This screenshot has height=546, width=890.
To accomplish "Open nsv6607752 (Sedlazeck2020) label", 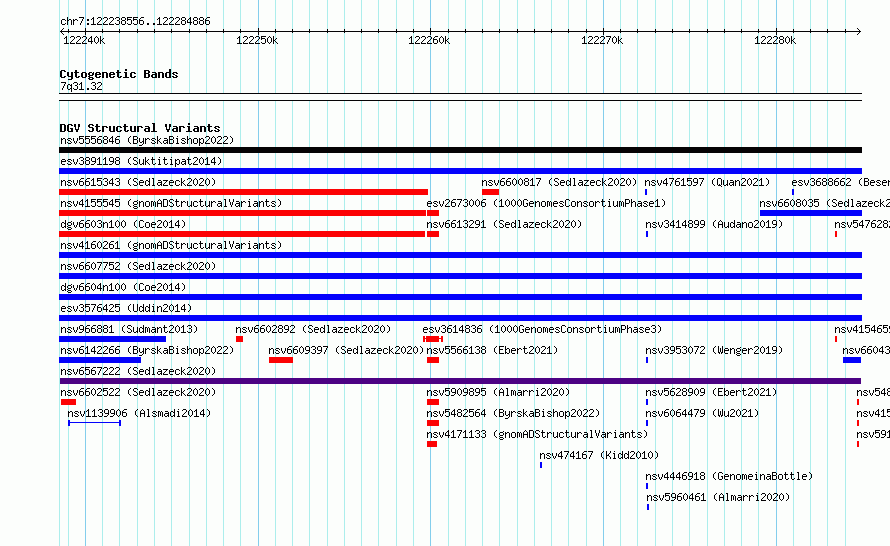I will point(138,266).
